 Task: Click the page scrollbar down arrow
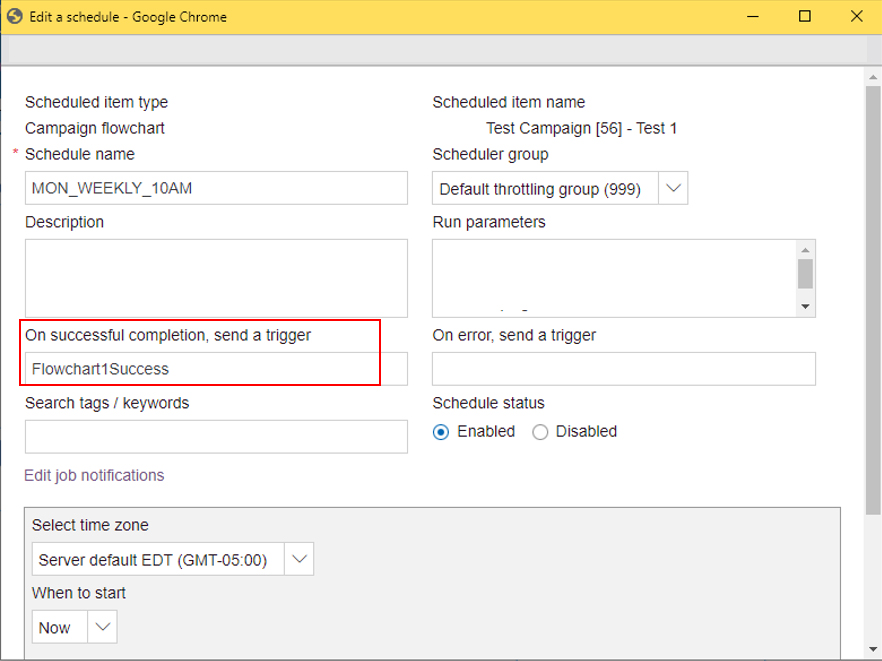[x=873, y=649]
